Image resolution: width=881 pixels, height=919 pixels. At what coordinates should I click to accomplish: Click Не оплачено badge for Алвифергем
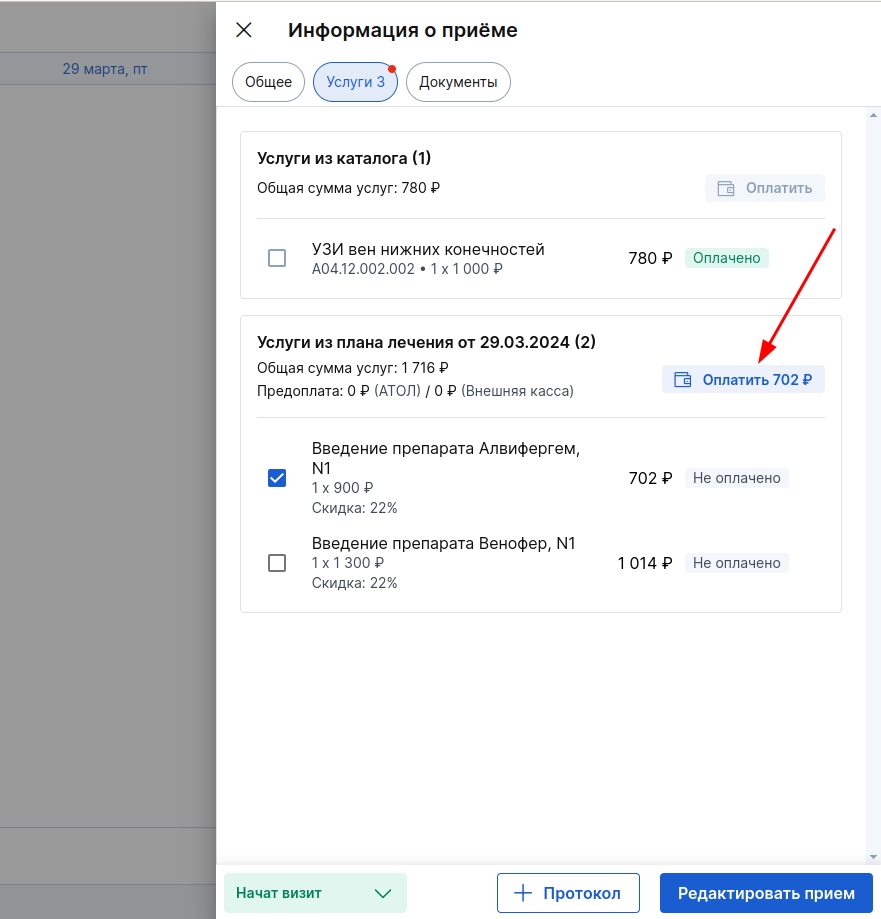click(x=736, y=478)
